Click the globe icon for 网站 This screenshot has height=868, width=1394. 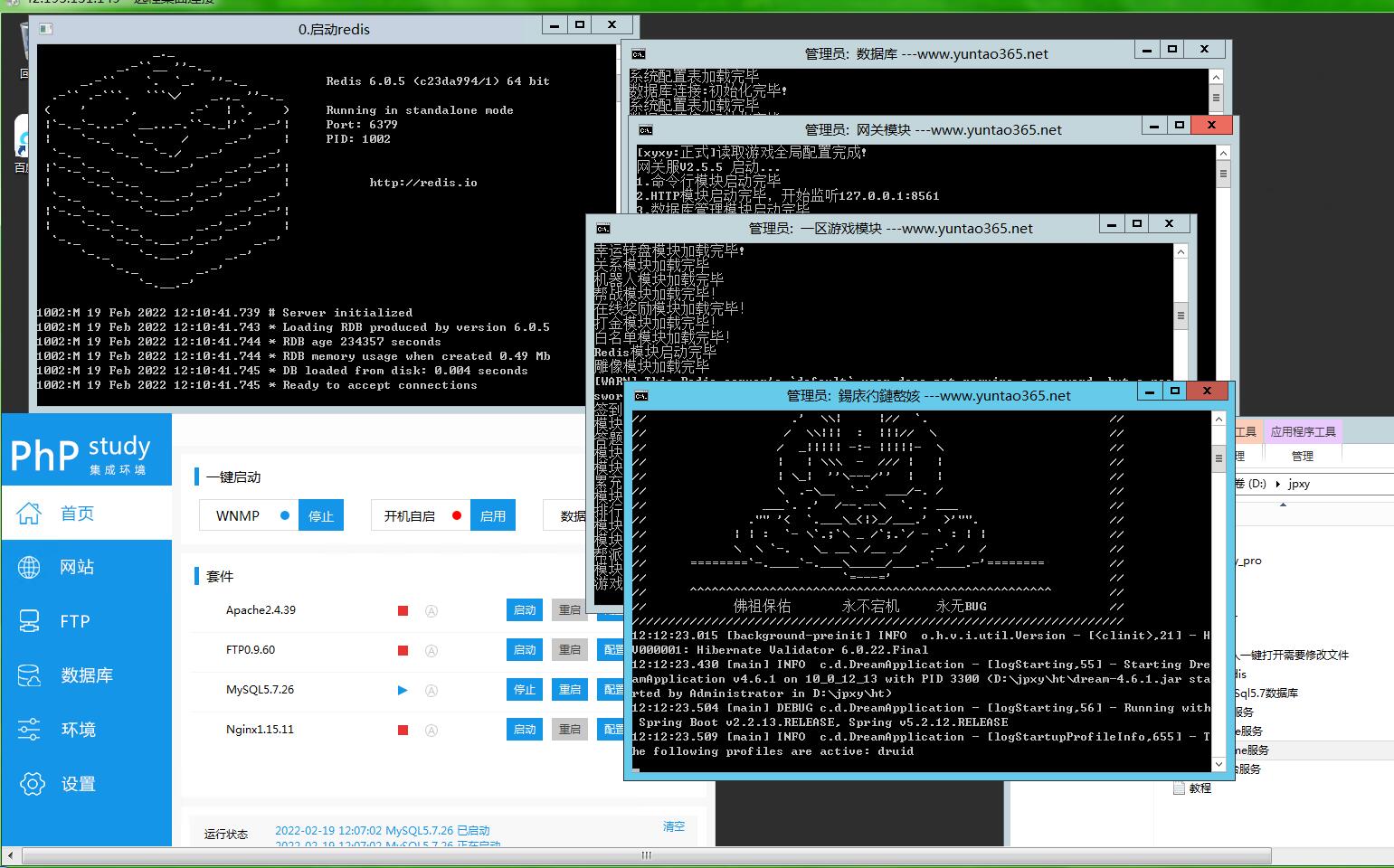[29, 567]
